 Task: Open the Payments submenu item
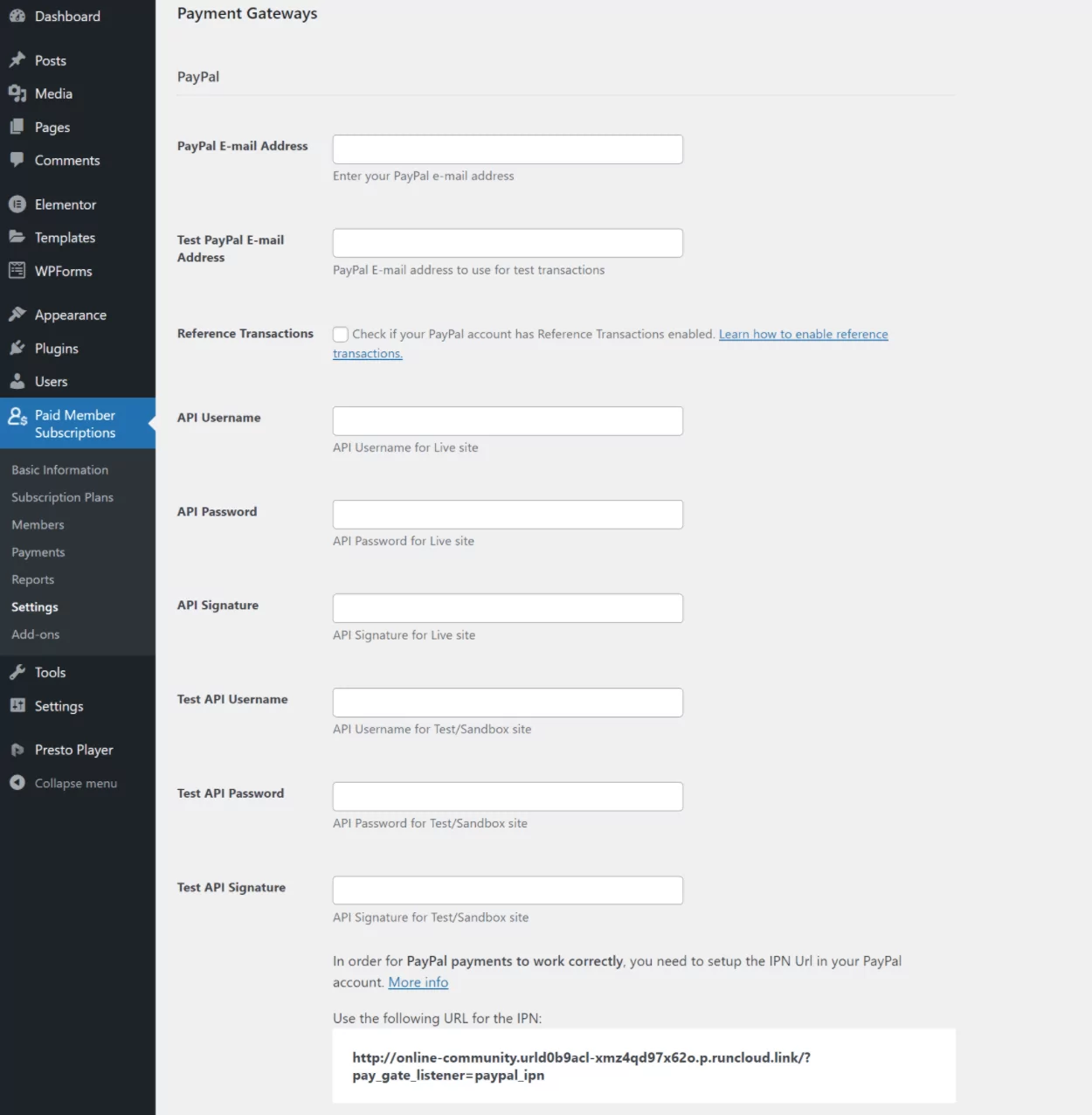[38, 552]
